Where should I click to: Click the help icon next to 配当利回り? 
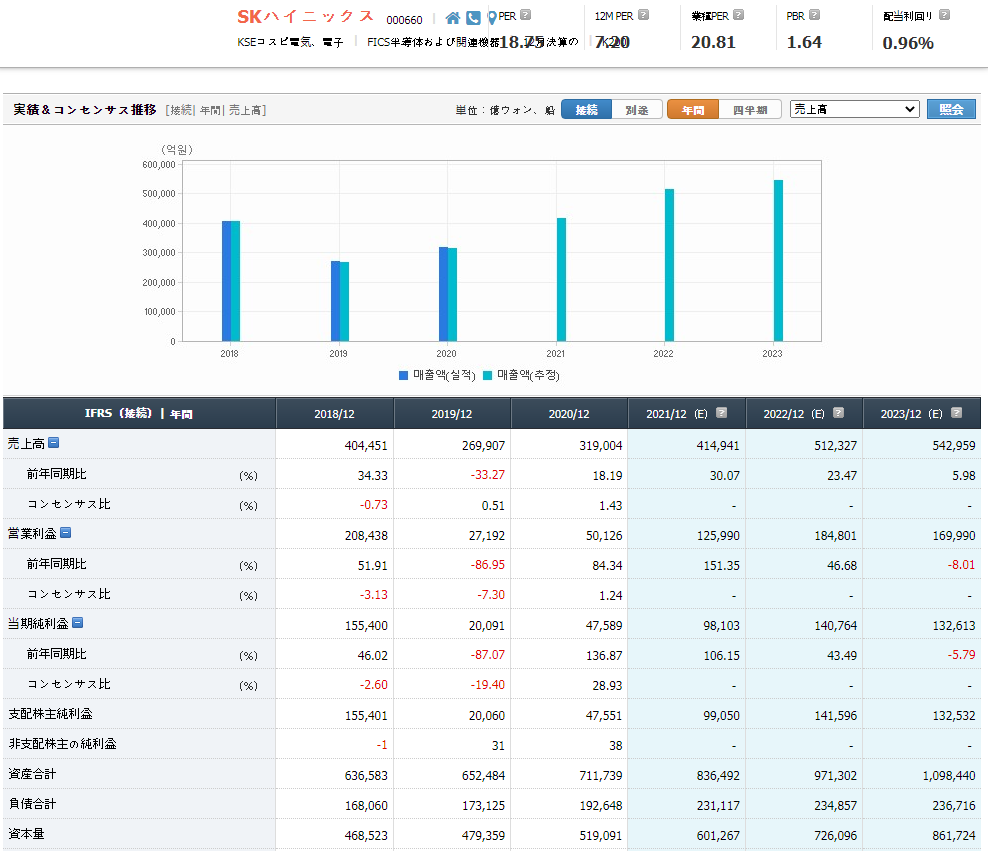click(944, 15)
